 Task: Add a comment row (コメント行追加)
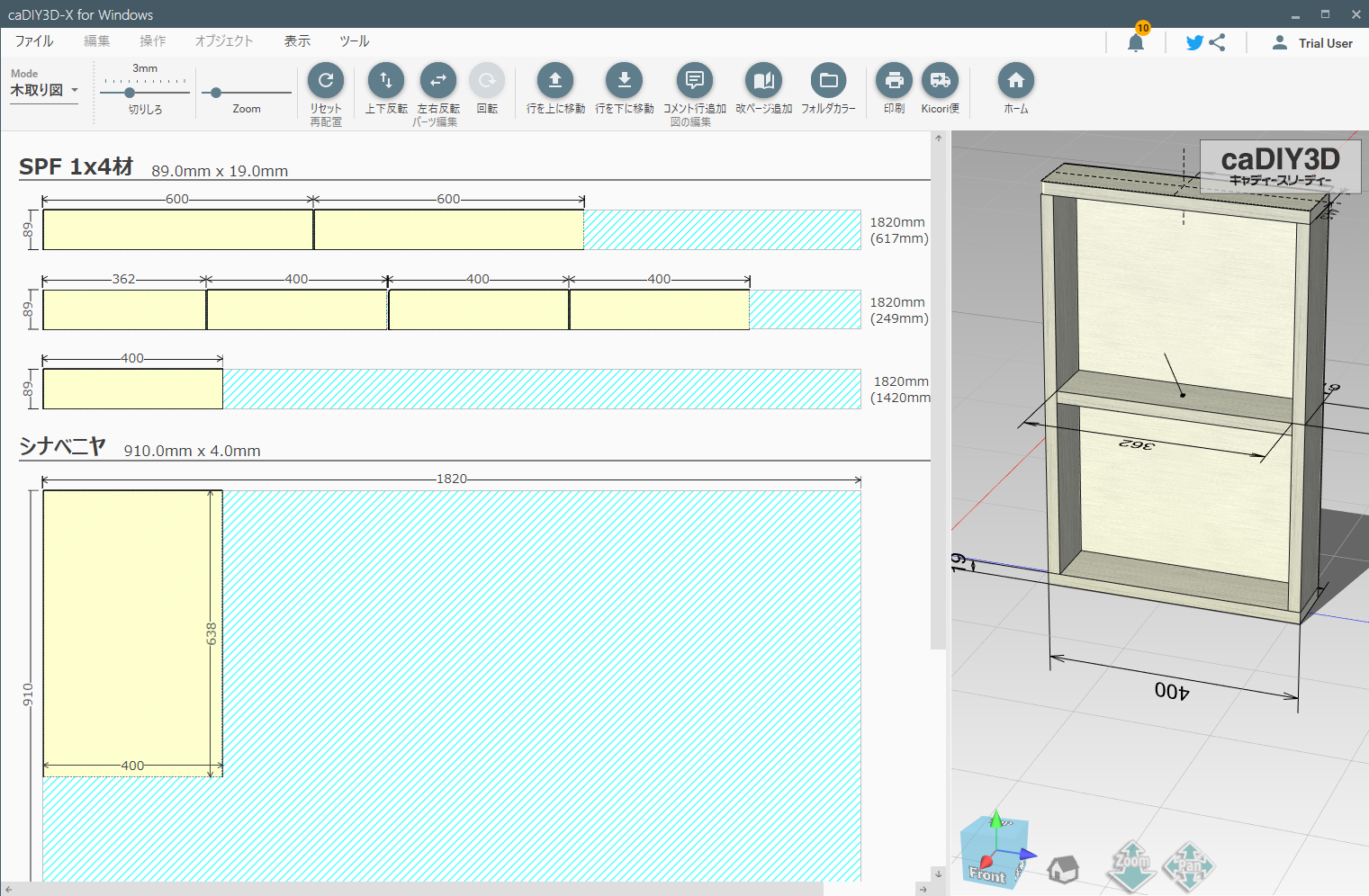tap(695, 81)
